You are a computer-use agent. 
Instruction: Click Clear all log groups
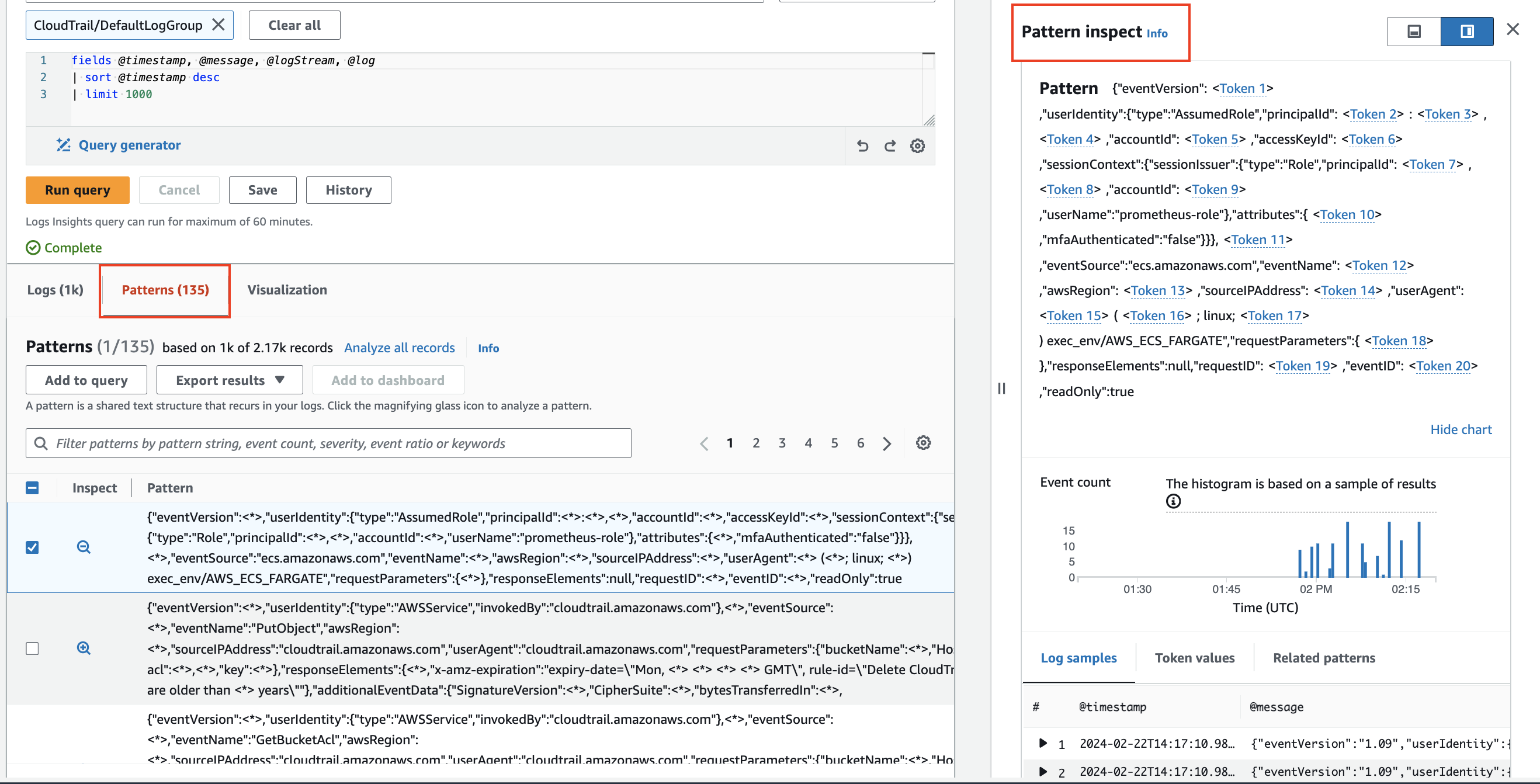(x=294, y=25)
